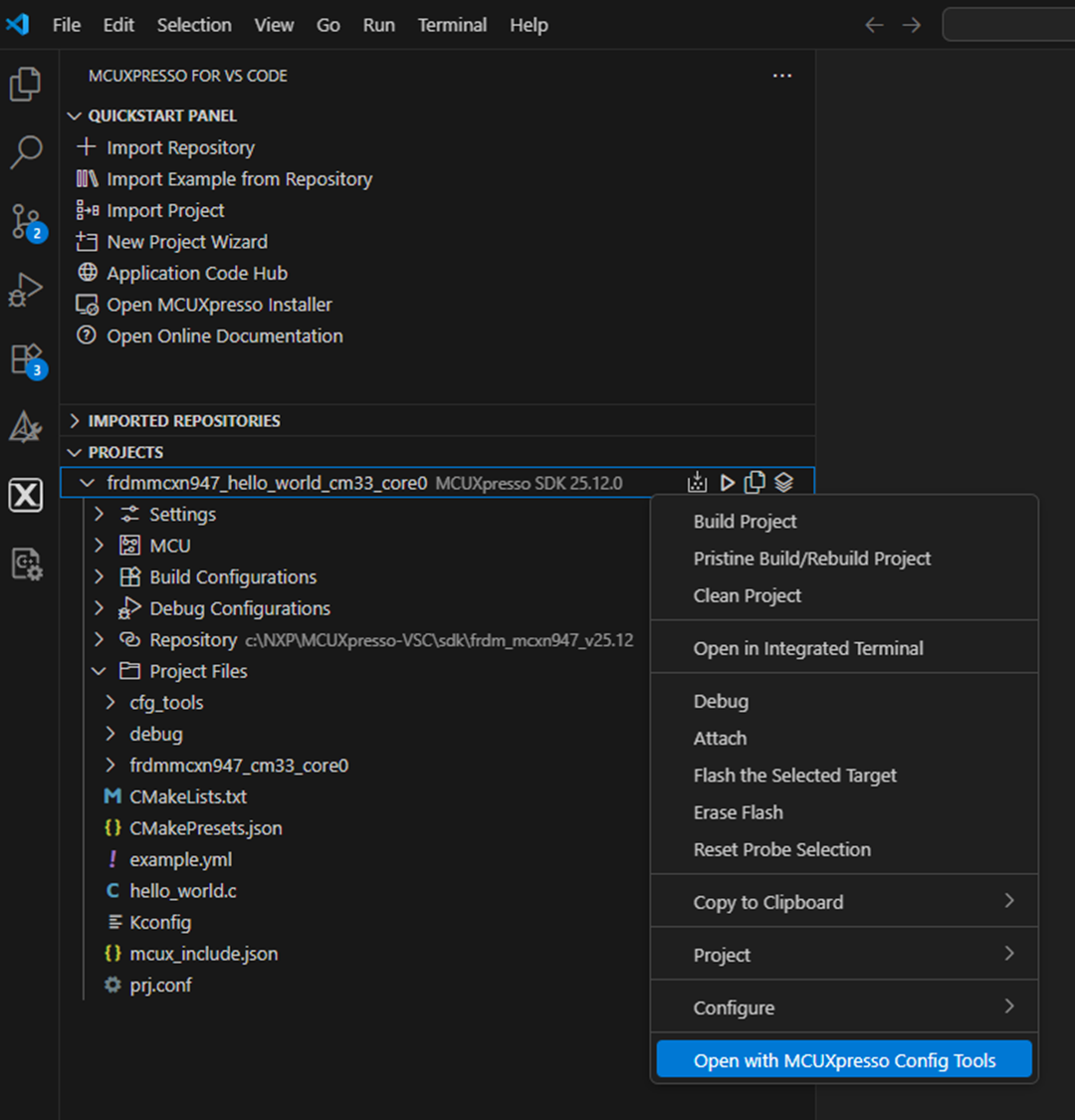
Task: Click the flash download icon on project row
Action: [697, 482]
